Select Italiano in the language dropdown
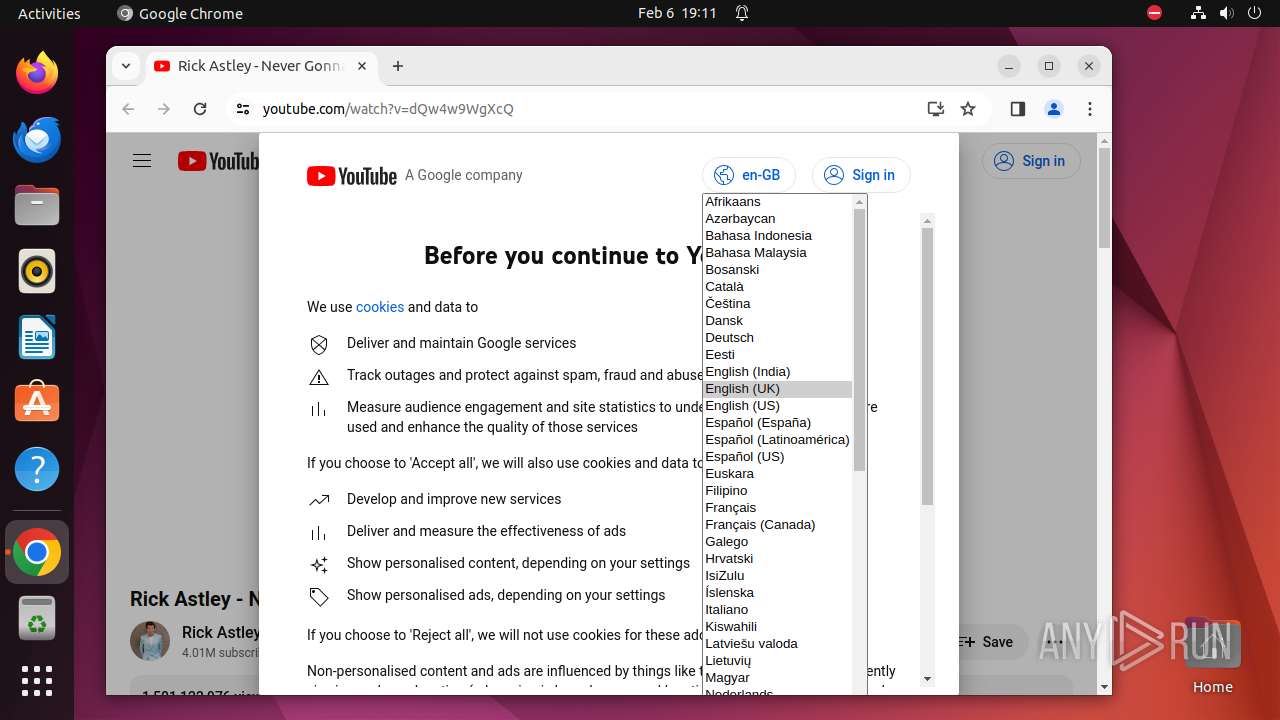This screenshot has height=720, width=1280. tap(778, 610)
